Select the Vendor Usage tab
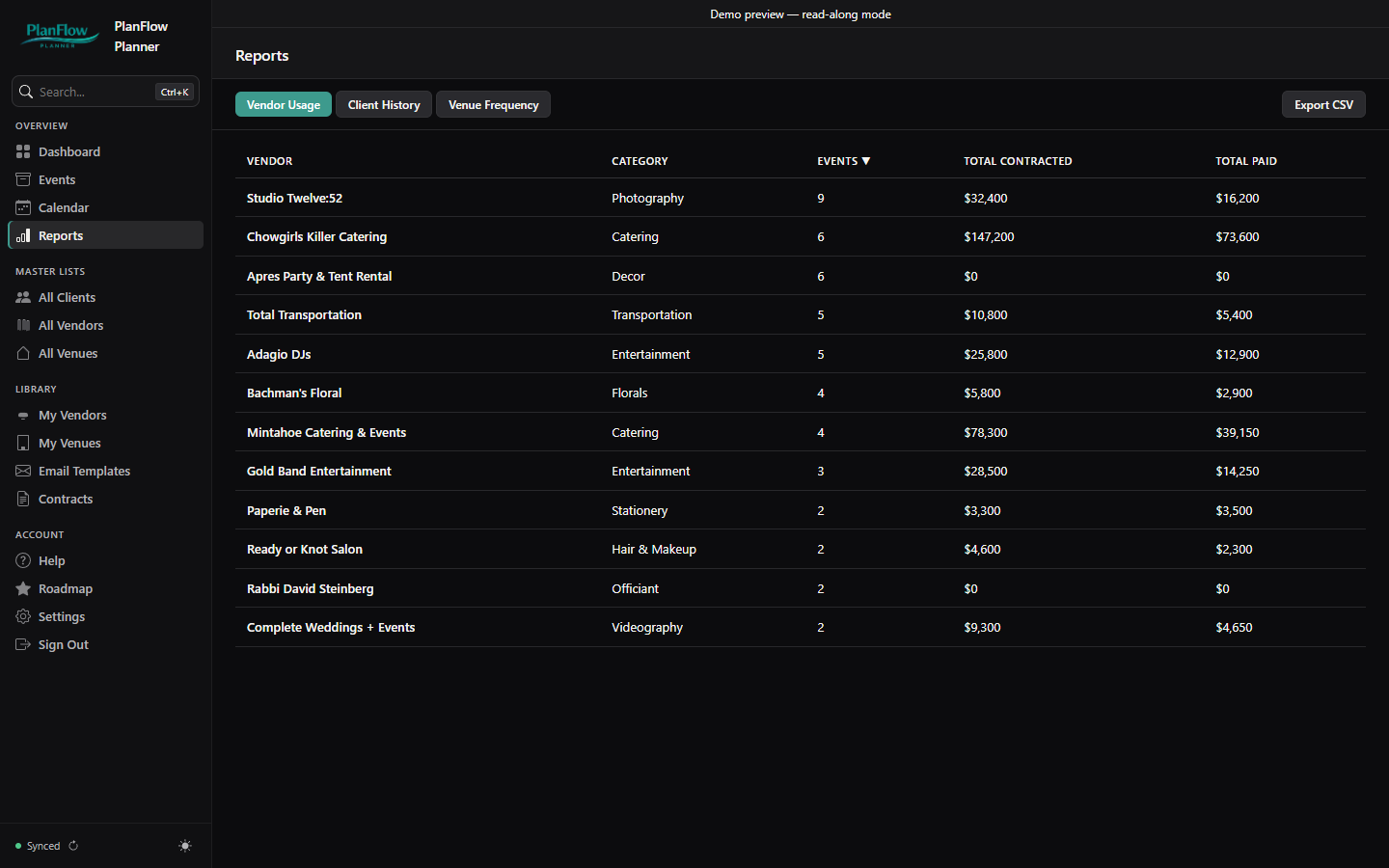 tap(284, 104)
